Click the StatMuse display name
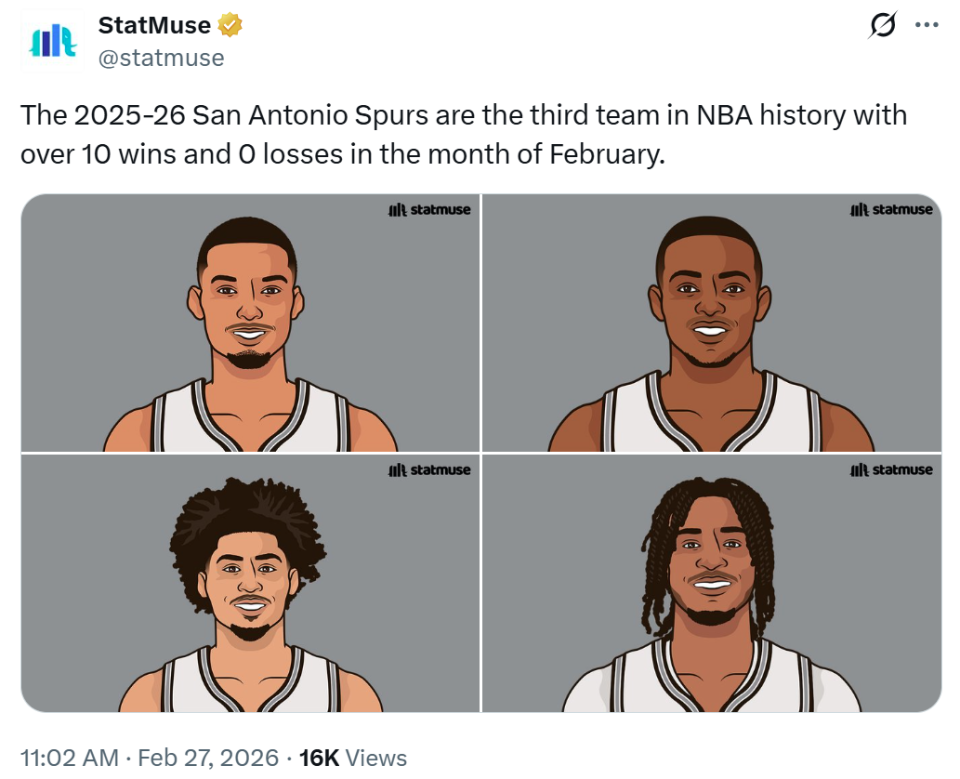The width and height of the screenshot is (960, 779). 154,26
